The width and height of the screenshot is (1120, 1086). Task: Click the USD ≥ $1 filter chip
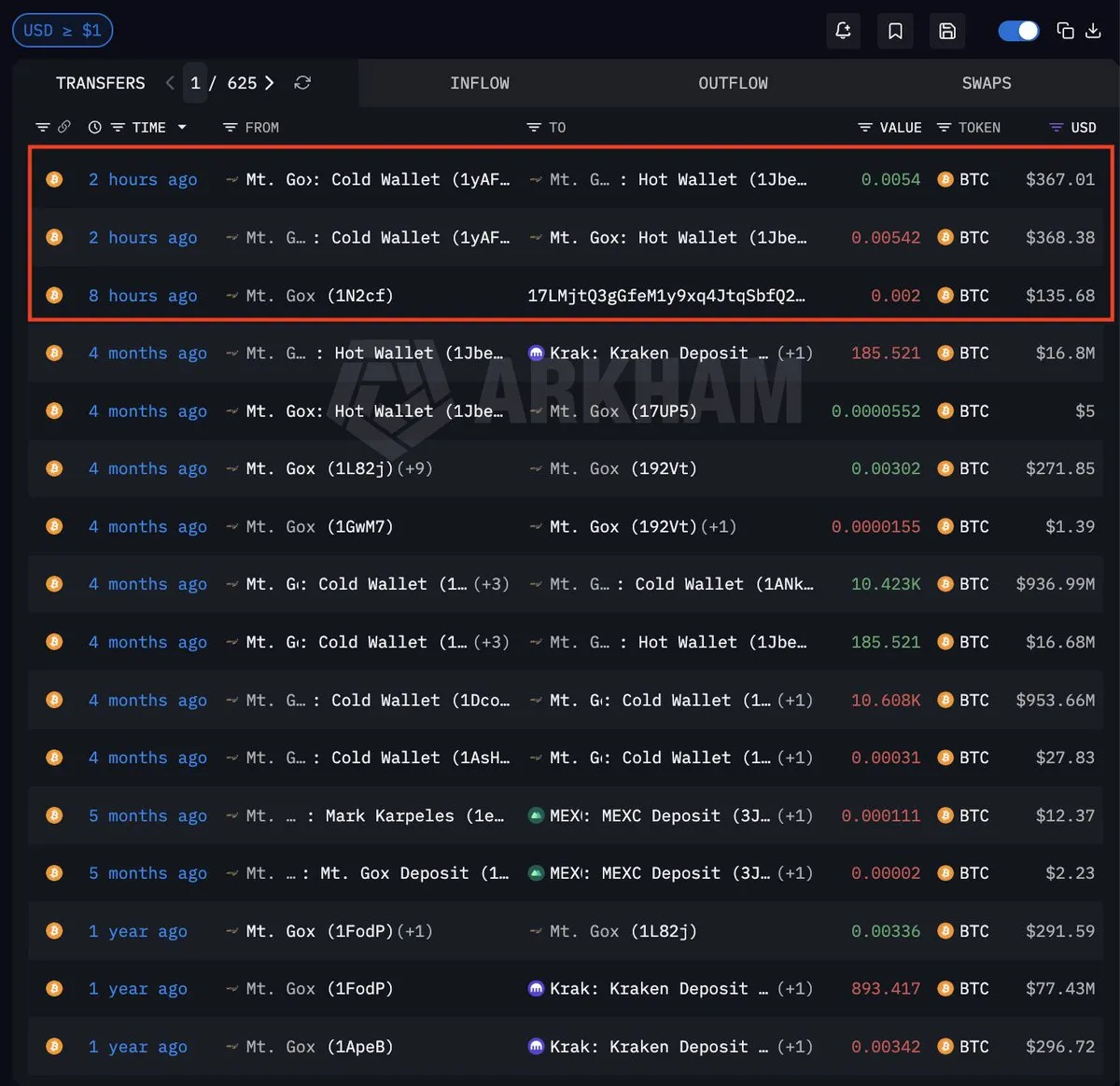(x=63, y=31)
